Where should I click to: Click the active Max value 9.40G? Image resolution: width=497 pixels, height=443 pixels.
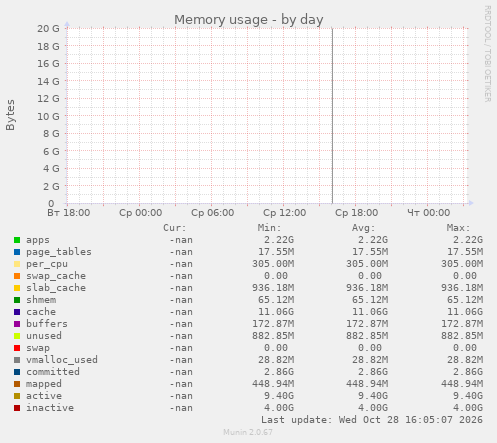tap(468, 396)
